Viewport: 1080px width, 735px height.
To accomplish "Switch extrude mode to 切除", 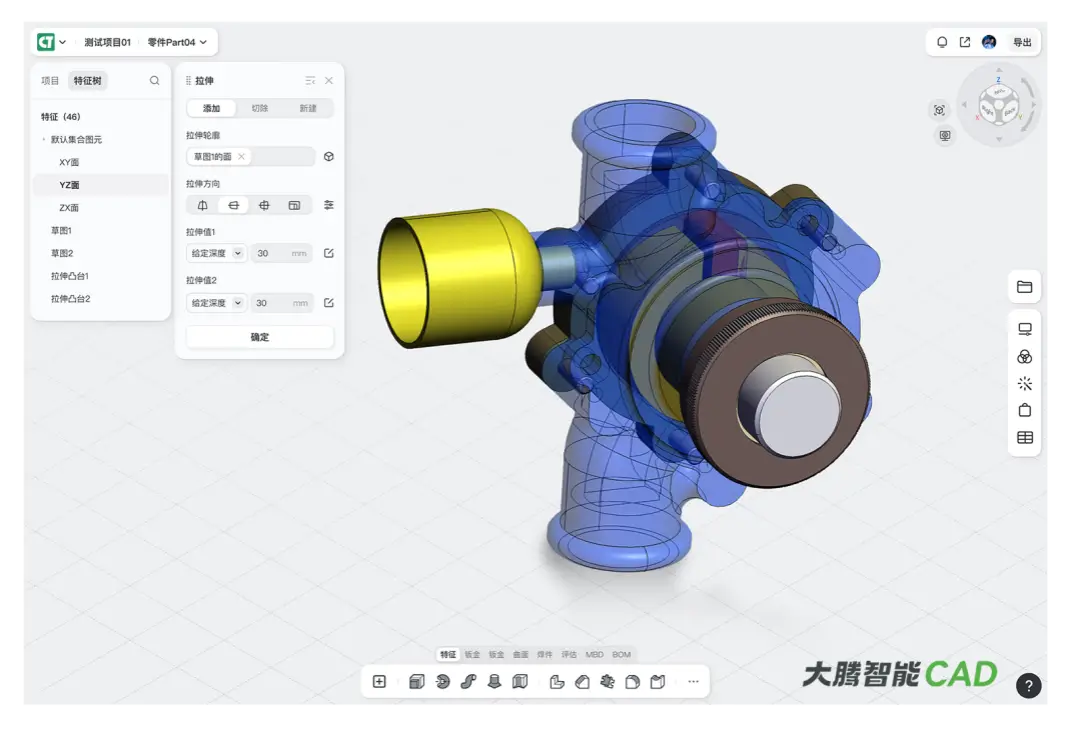I will click(x=261, y=107).
